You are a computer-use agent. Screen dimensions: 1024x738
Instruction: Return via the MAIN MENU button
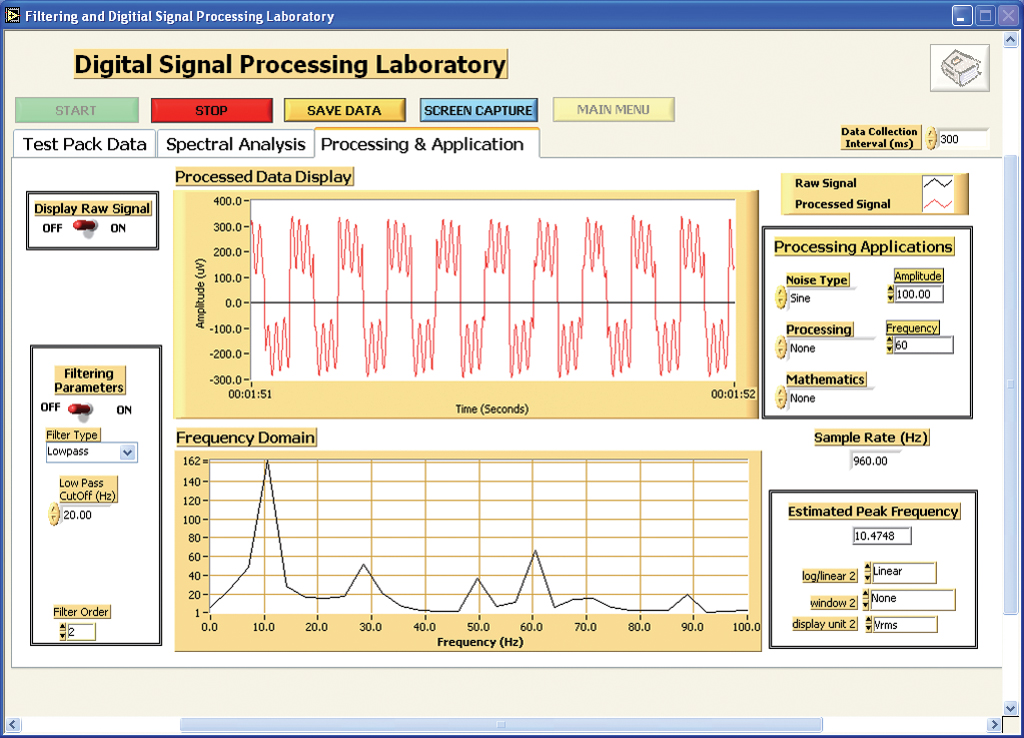(x=613, y=109)
